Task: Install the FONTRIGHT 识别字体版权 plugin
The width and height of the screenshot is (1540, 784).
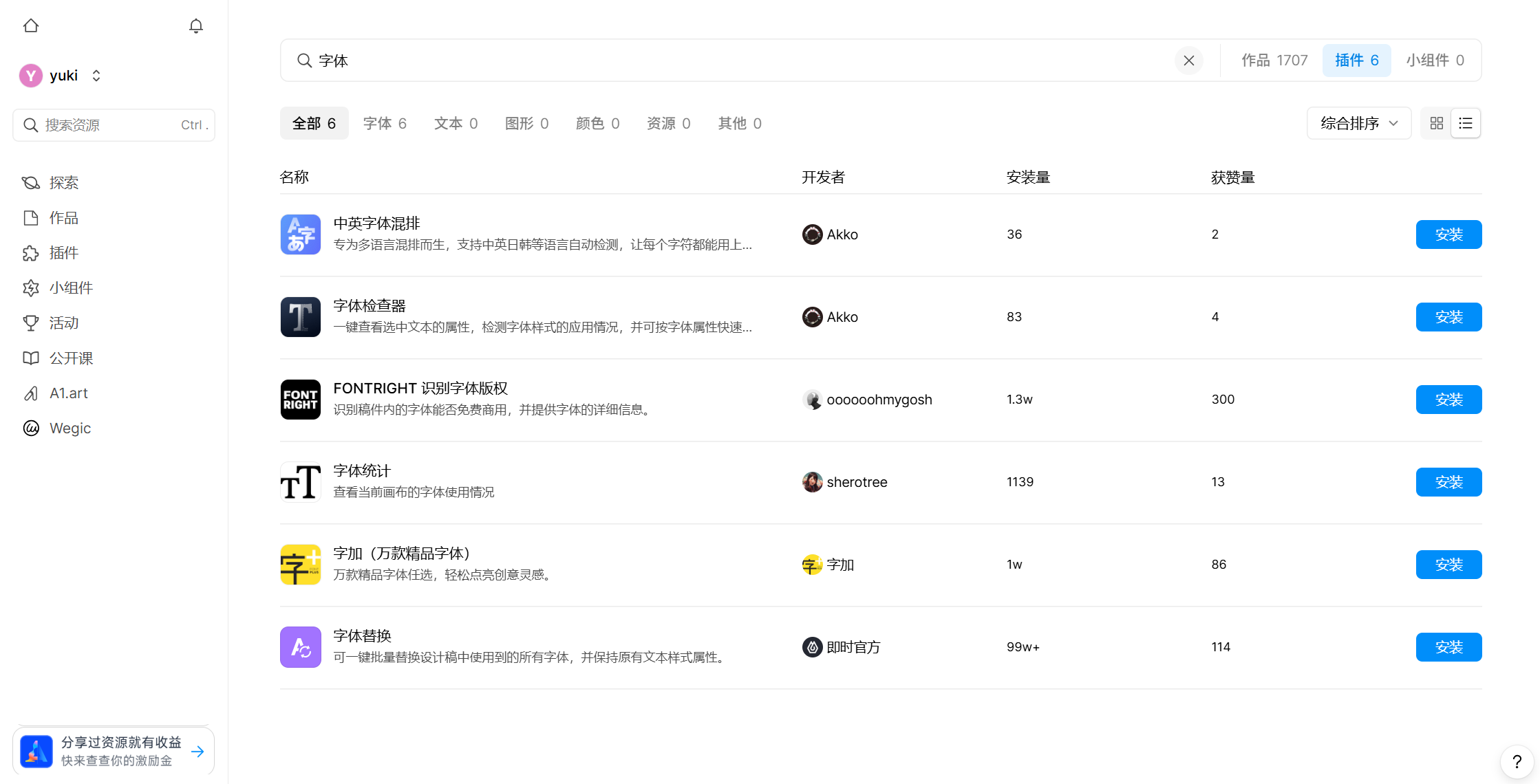Action: (1448, 400)
